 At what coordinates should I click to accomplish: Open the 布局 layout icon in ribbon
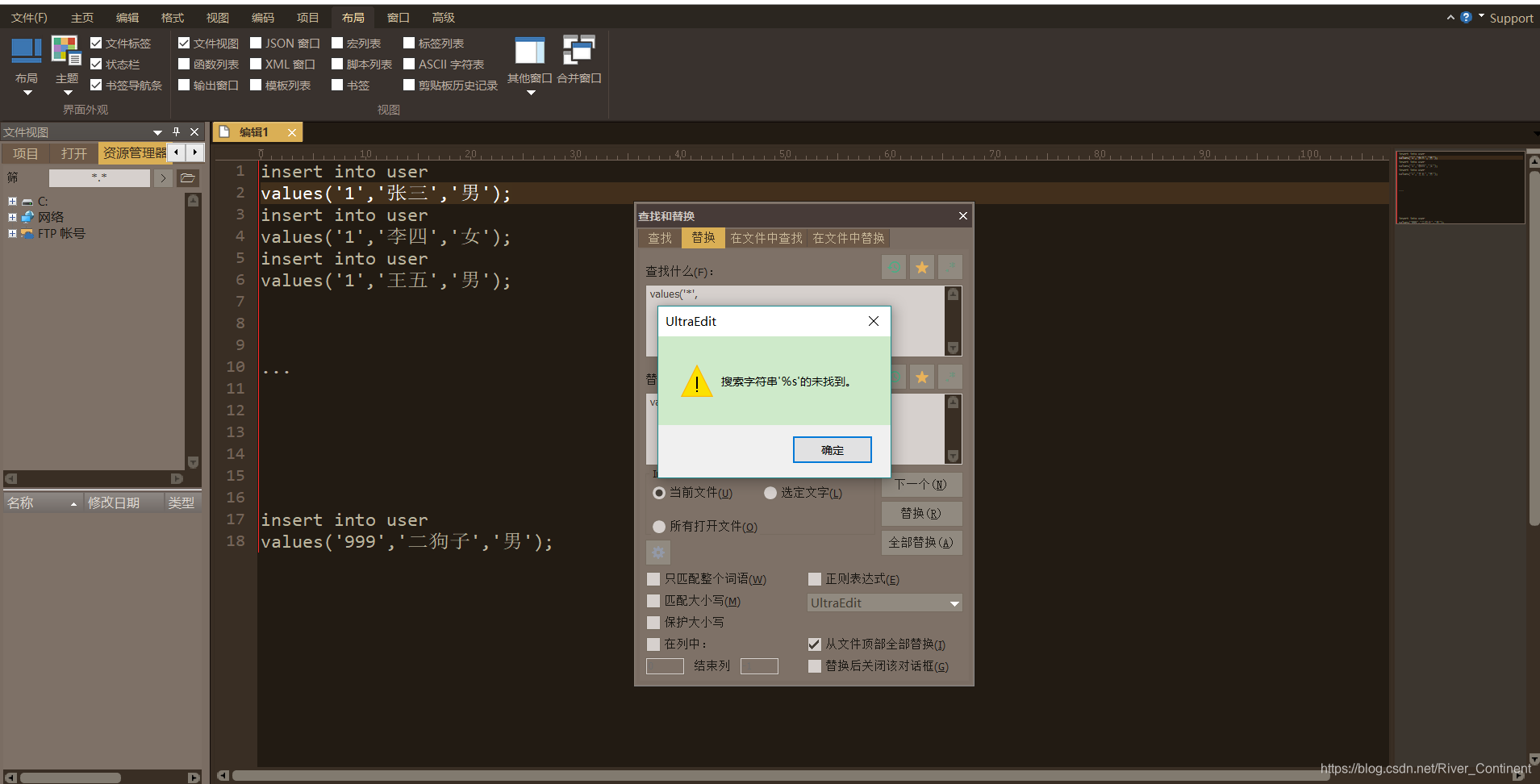(26, 51)
